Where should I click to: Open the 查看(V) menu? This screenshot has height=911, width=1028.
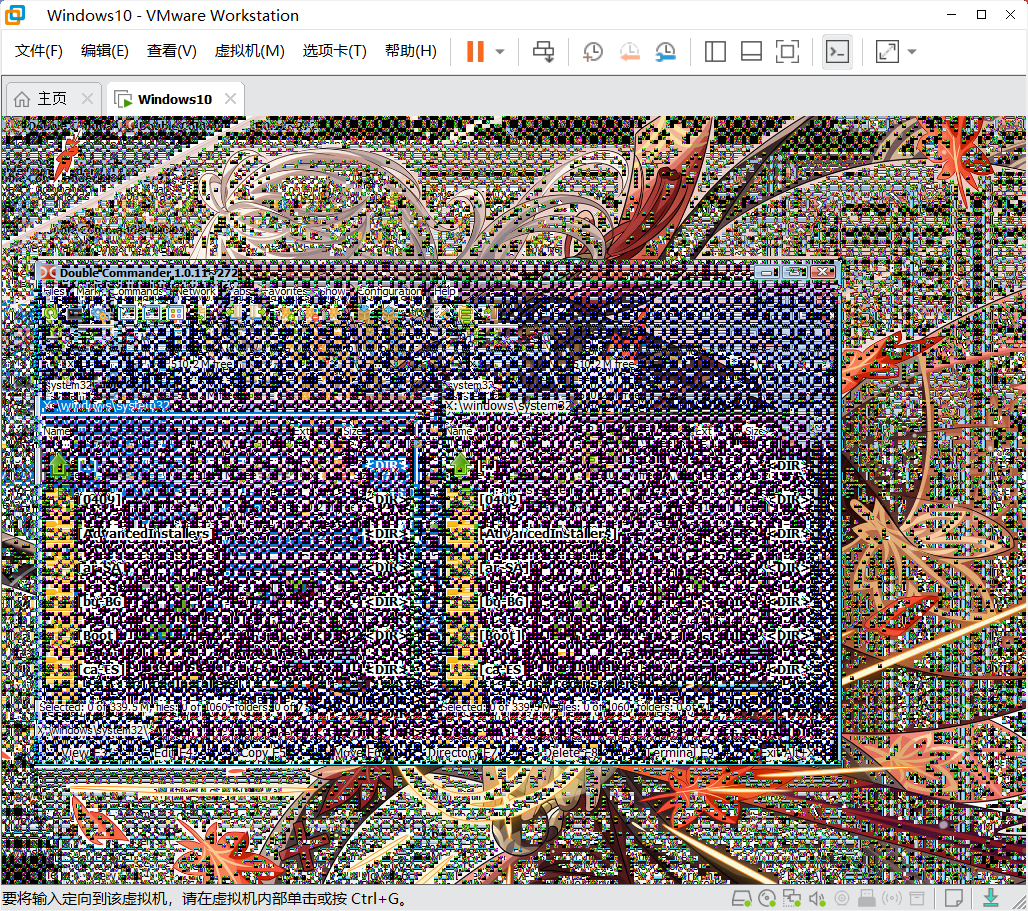tap(171, 51)
